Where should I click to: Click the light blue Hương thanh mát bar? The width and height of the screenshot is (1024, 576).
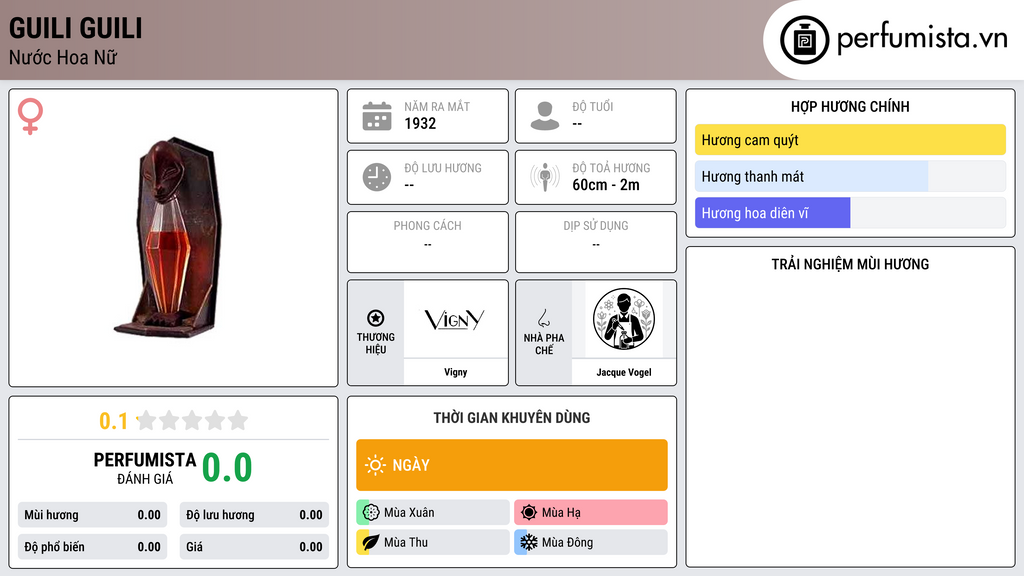[x=811, y=176]
